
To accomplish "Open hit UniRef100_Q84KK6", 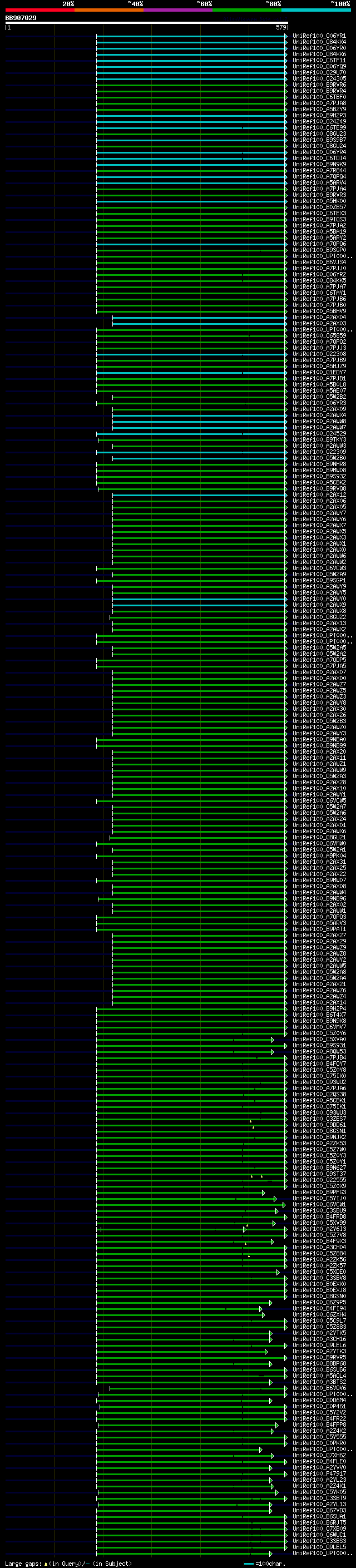I will (319, 54).
